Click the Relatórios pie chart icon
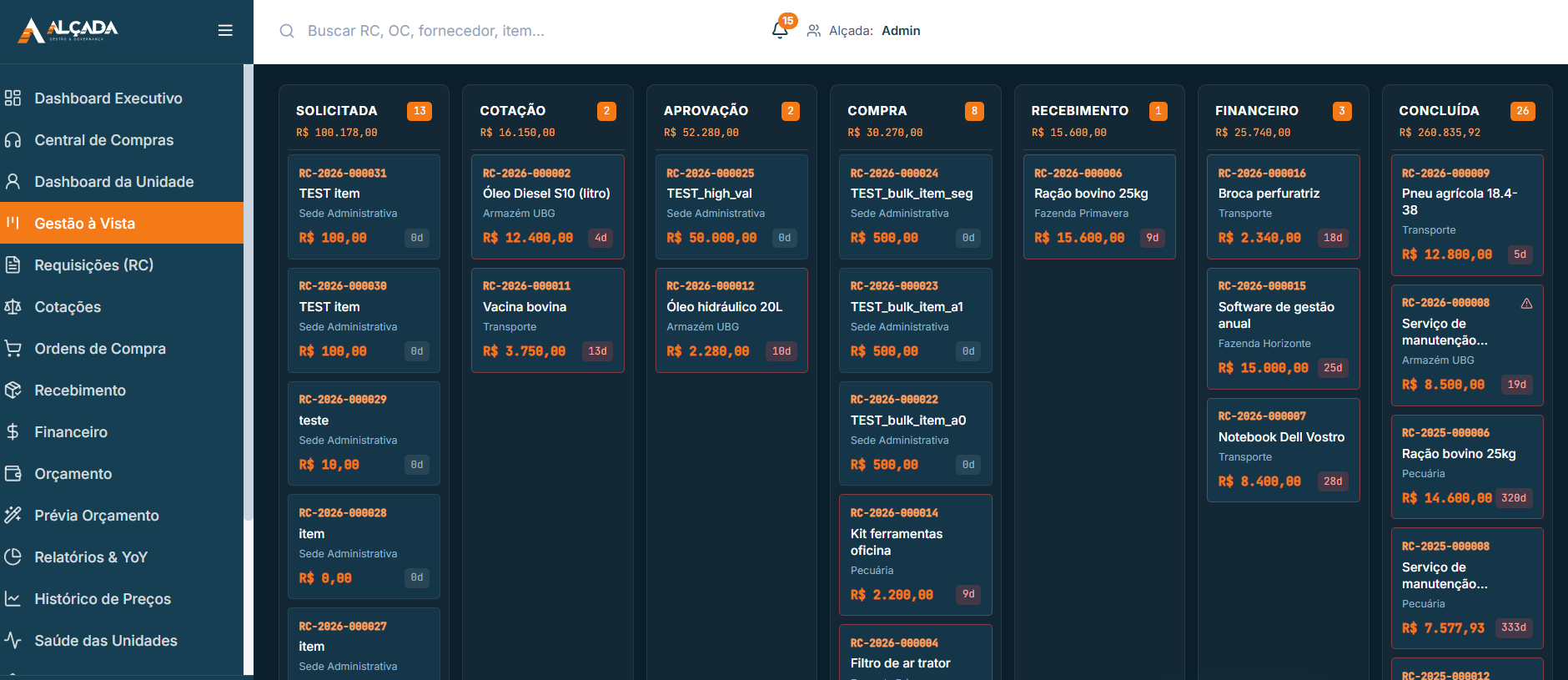 (x=13, y=557)
